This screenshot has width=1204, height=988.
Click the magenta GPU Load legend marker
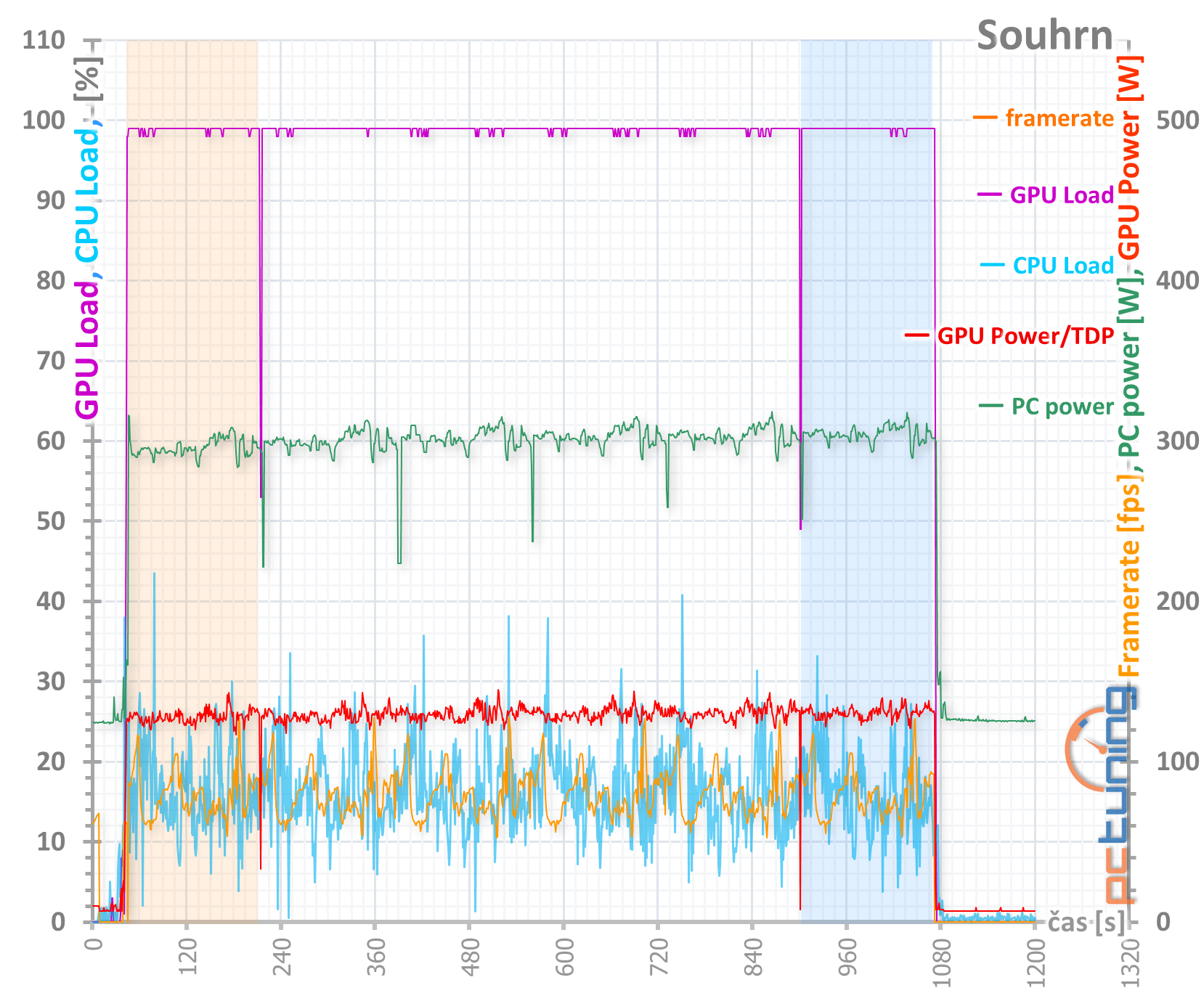(990, 195)
